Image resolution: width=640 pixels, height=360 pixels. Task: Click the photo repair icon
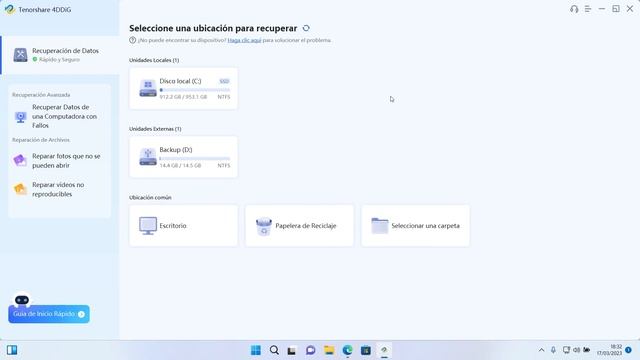(20, 160)
